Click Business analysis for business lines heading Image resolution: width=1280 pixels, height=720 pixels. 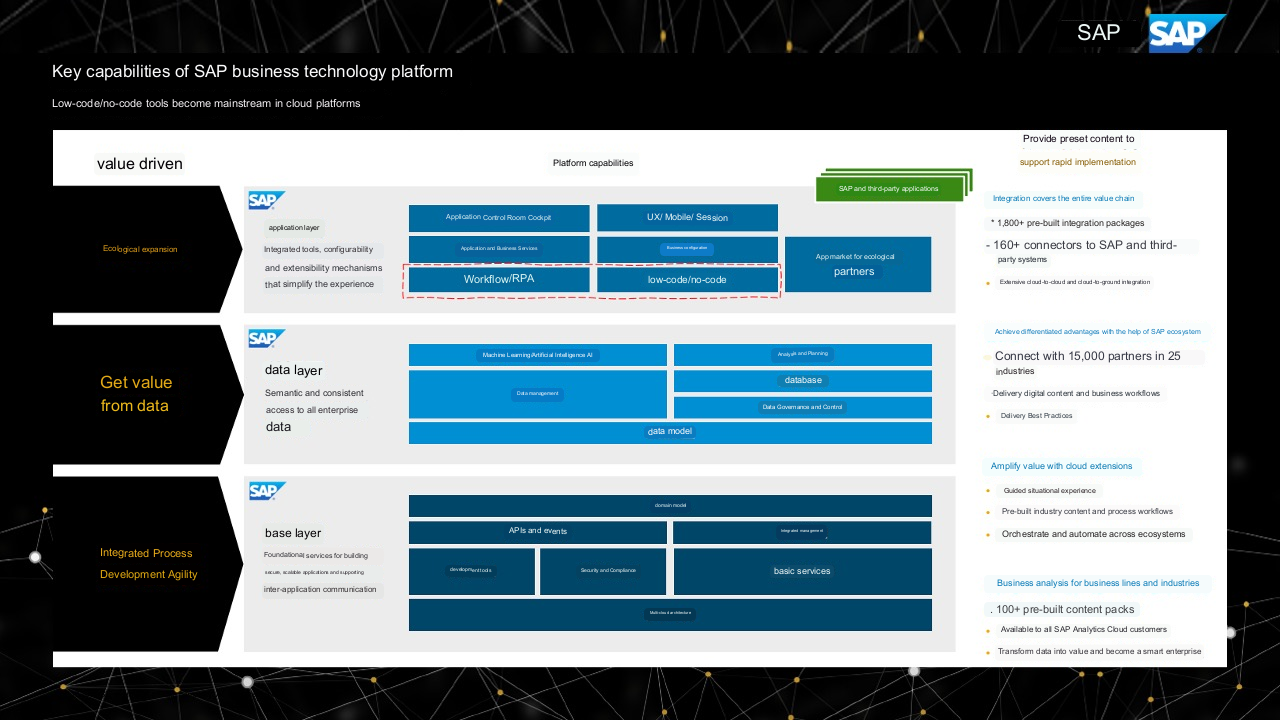[x=1097, y=583]
